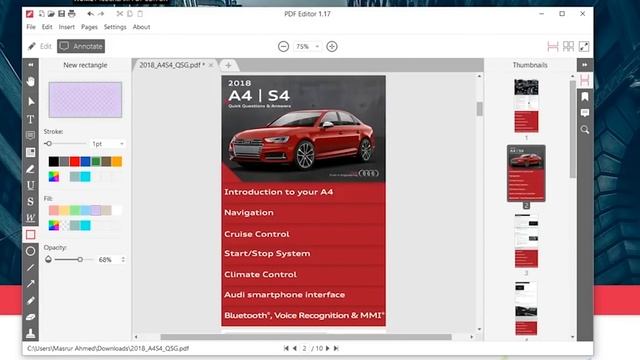Click the opacity 68% stepper arrows
This screenshot has height=360, width=640.
coord(123,260)
